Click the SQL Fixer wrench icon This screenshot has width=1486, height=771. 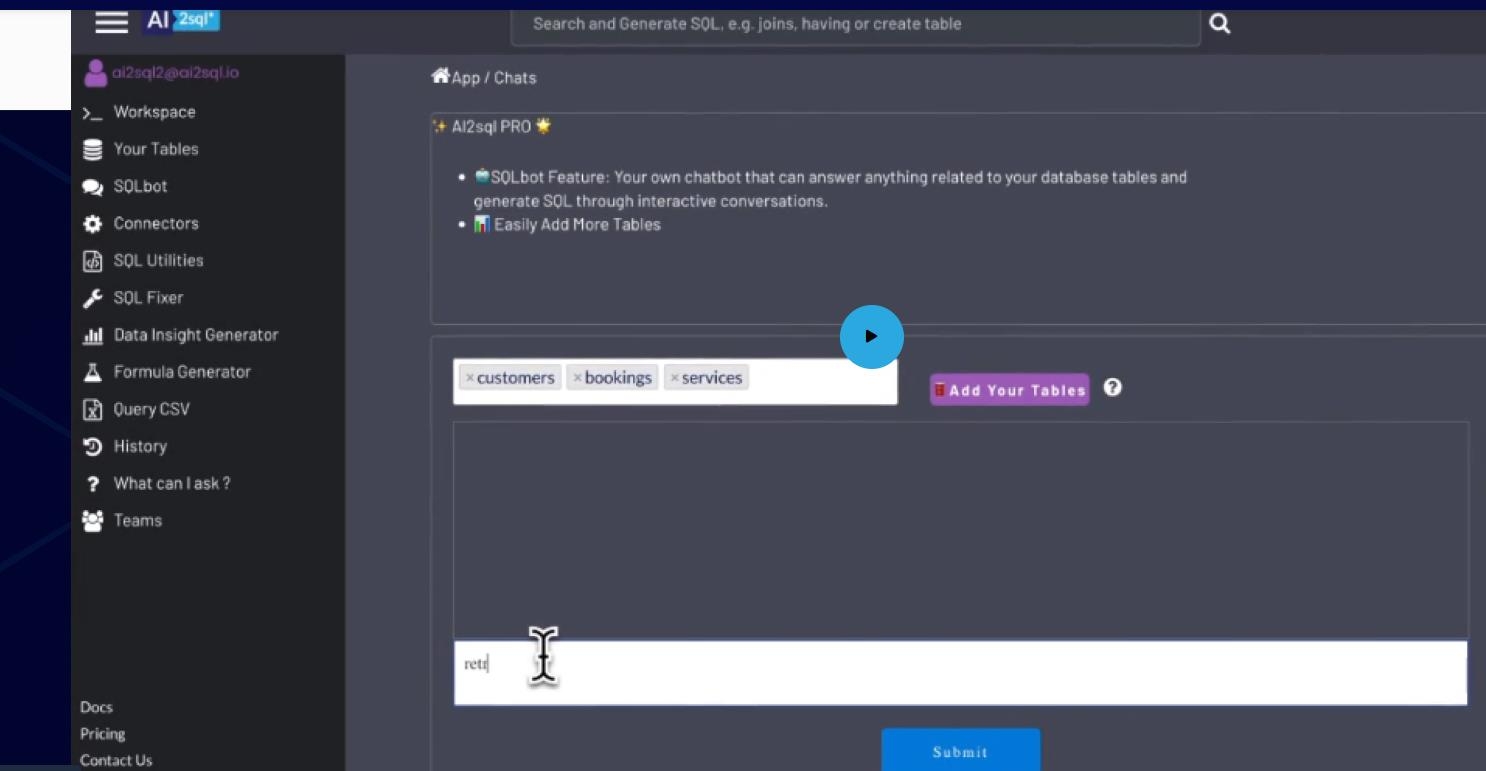(x=93, y=298)
